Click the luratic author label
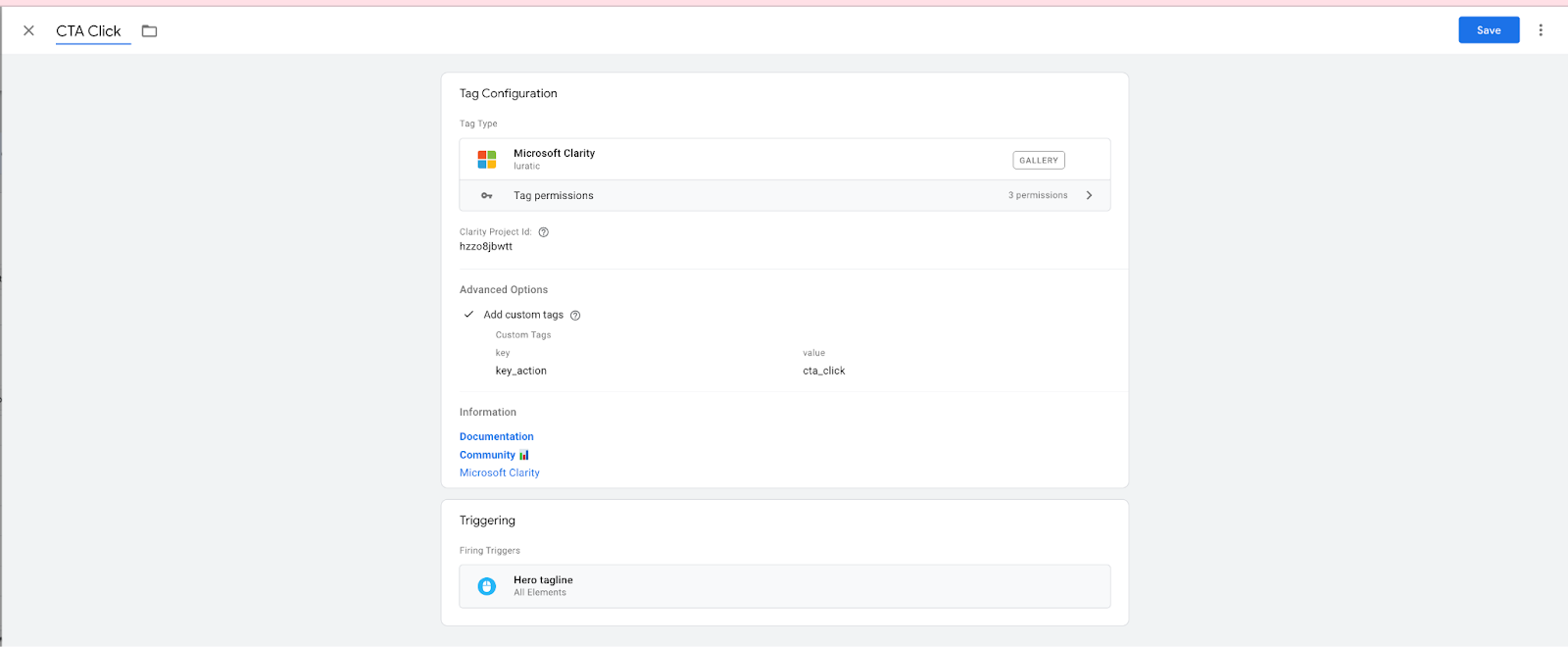This screenshot has width=1568, height=647. tap(527, 167)
